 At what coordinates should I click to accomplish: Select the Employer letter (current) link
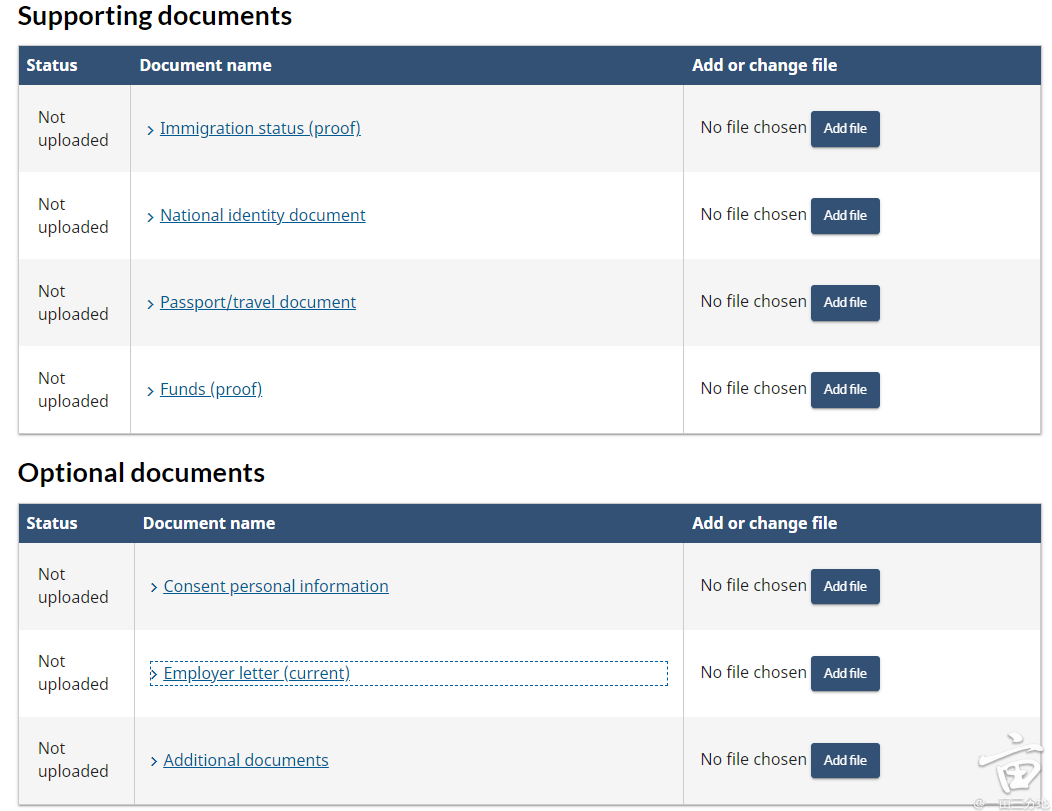click(257, 673)
